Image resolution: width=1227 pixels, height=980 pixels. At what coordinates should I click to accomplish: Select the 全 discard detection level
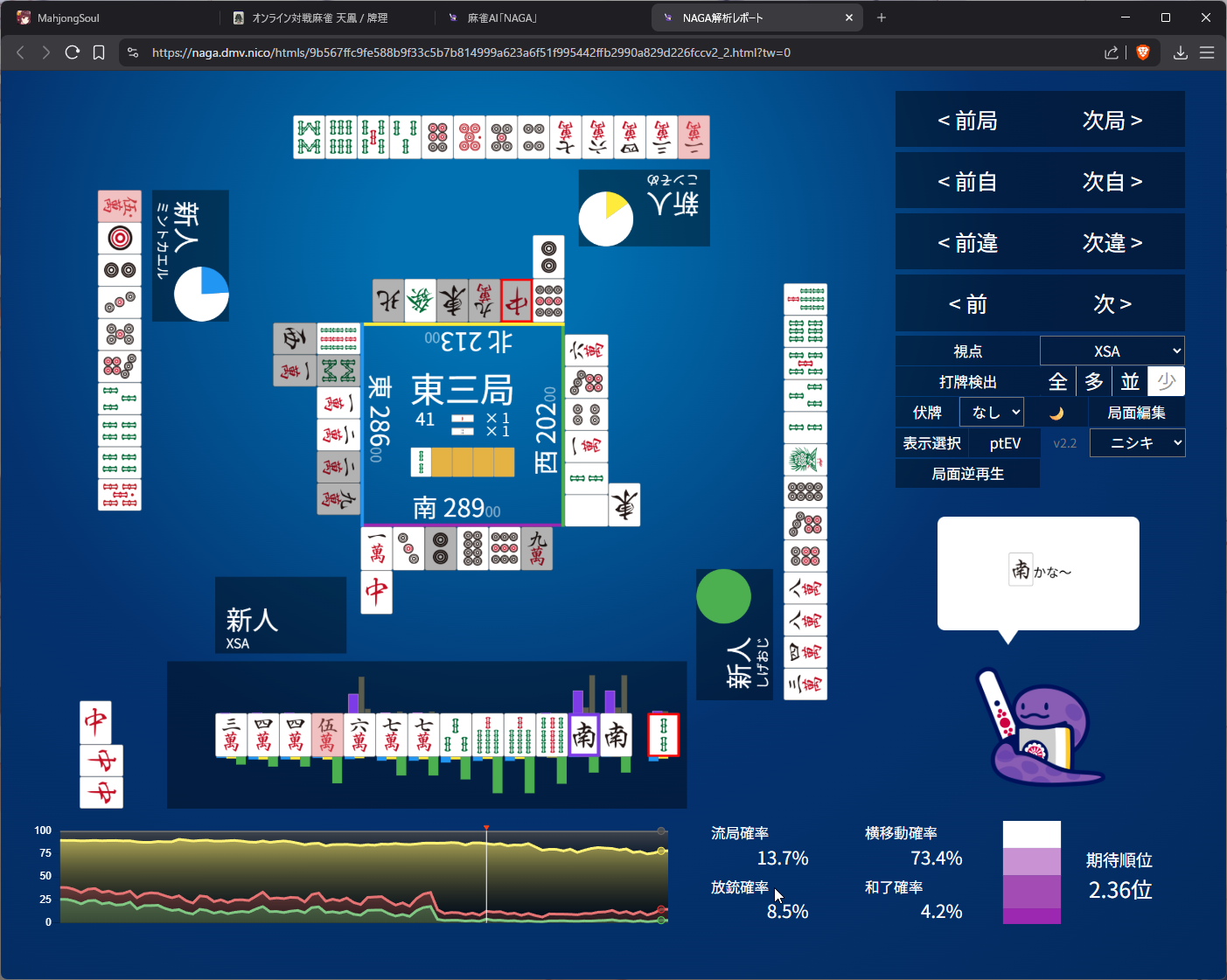1057,382
